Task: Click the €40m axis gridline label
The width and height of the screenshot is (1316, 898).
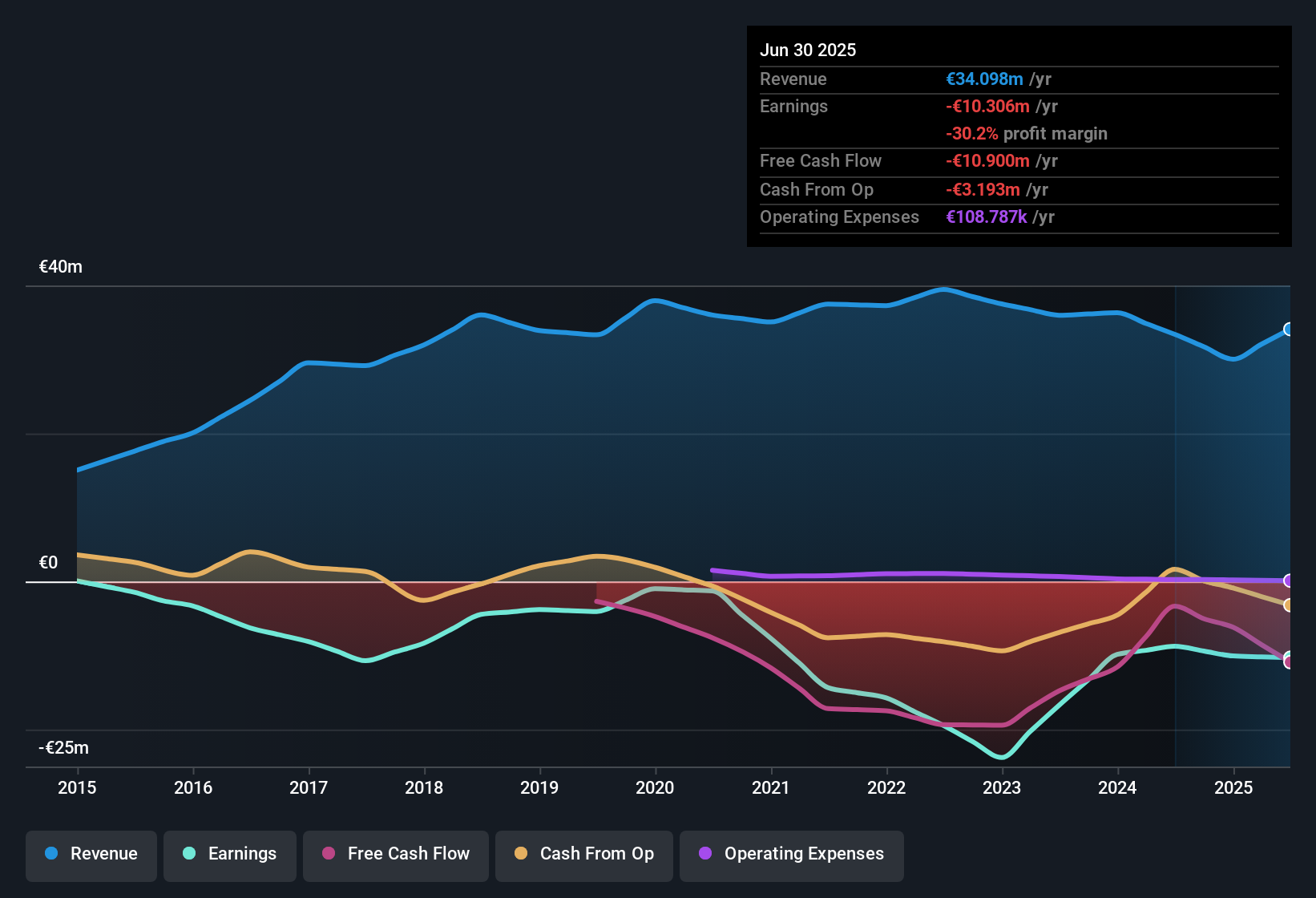Action: click(60, 266)
